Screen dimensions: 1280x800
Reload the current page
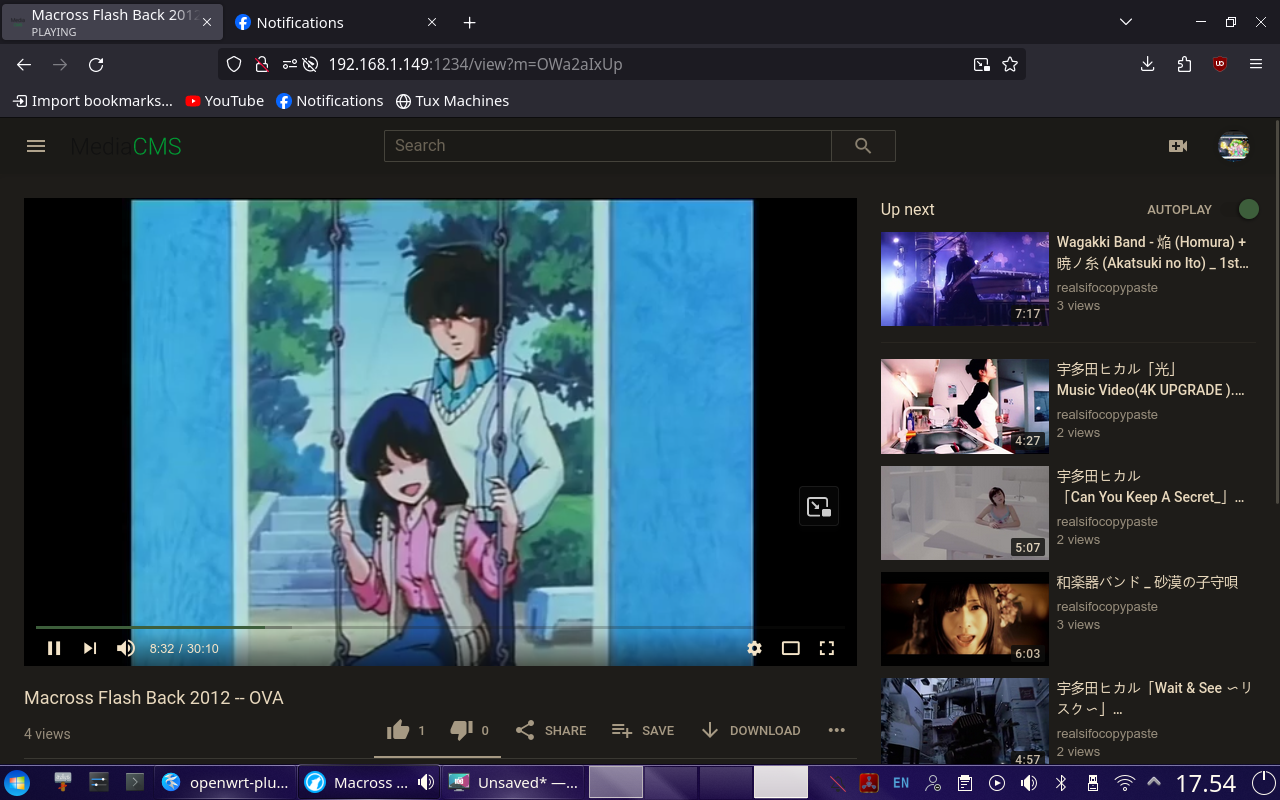click(x=96, y=64)
